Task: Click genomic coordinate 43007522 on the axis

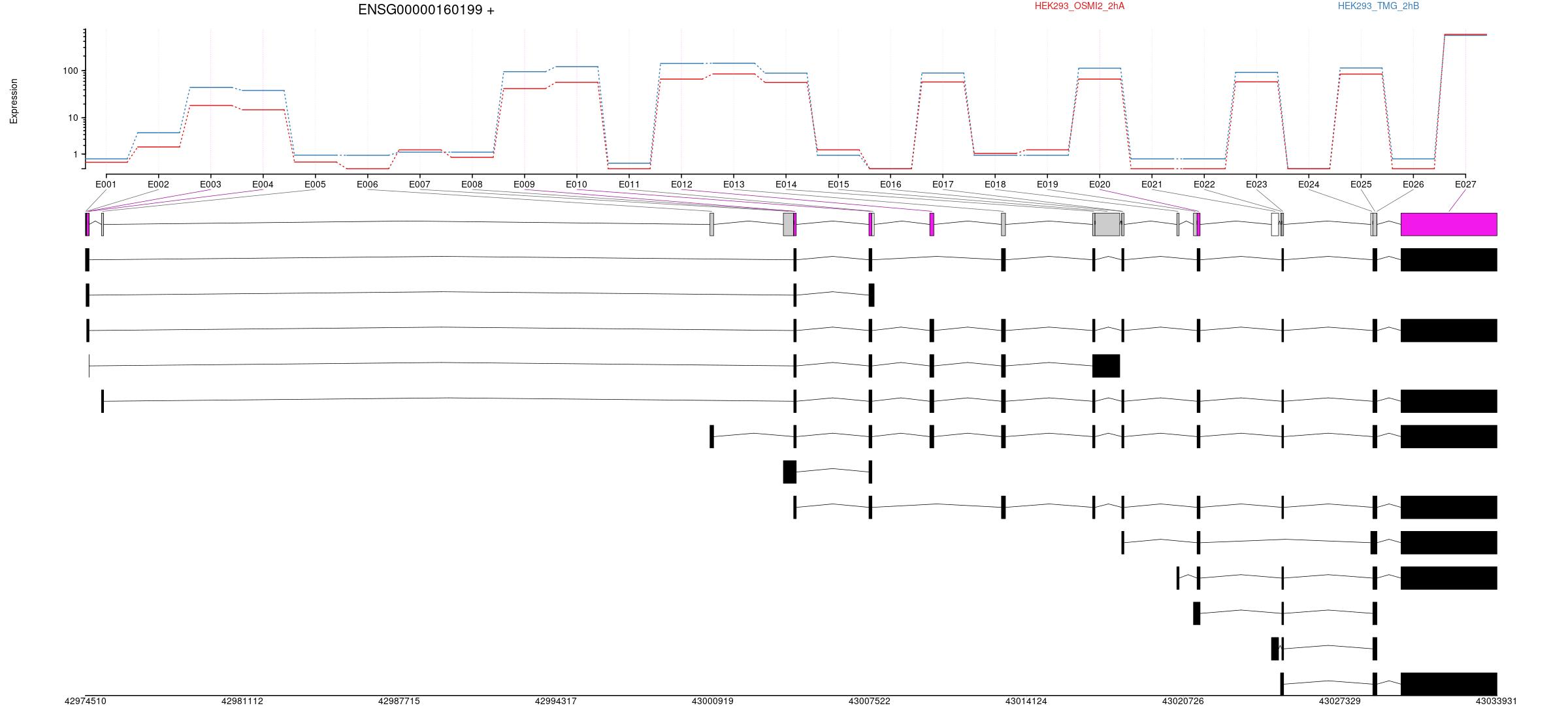Action: coord(870,701)
